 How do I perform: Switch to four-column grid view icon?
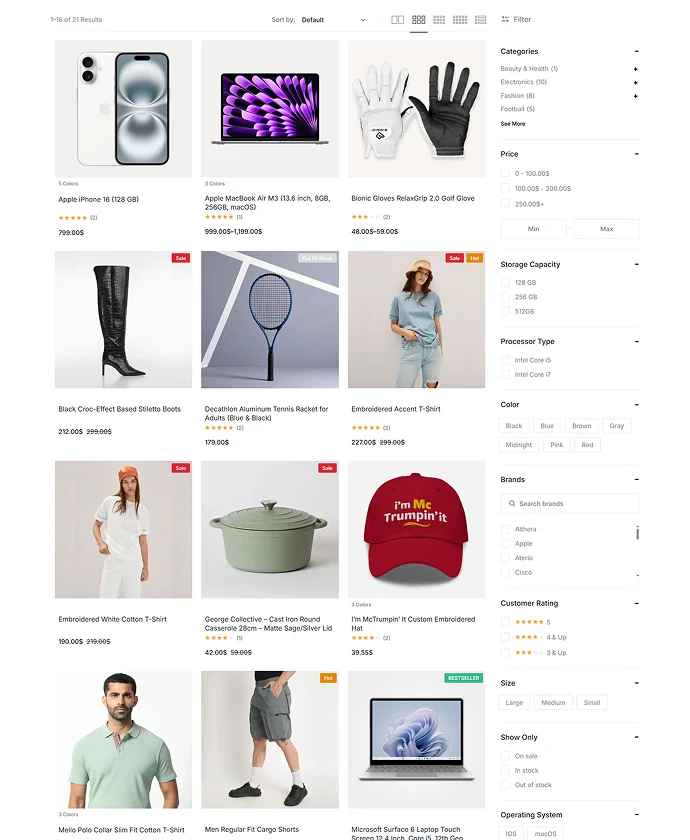point(439,20)
